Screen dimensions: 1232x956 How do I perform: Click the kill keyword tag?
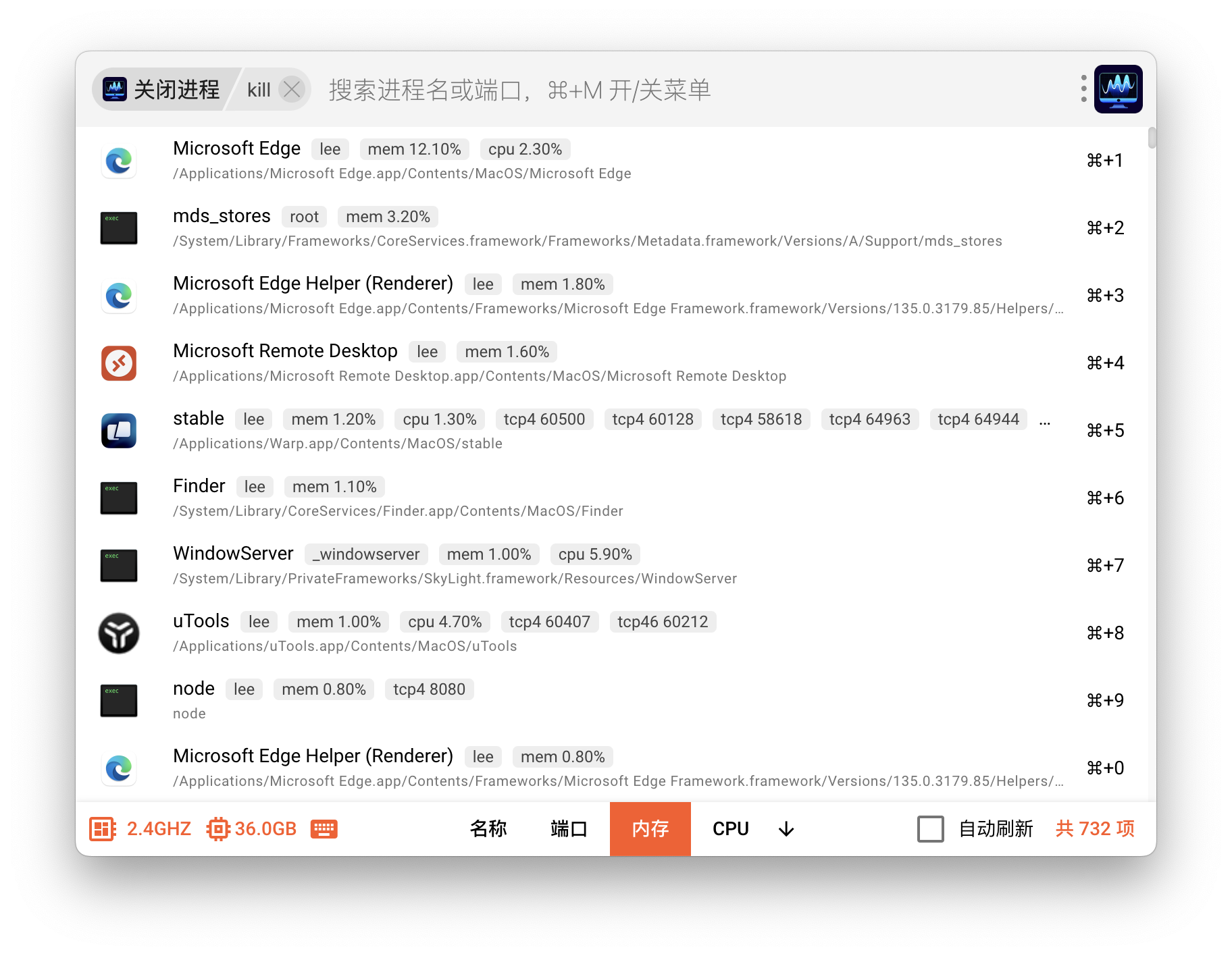259,90
